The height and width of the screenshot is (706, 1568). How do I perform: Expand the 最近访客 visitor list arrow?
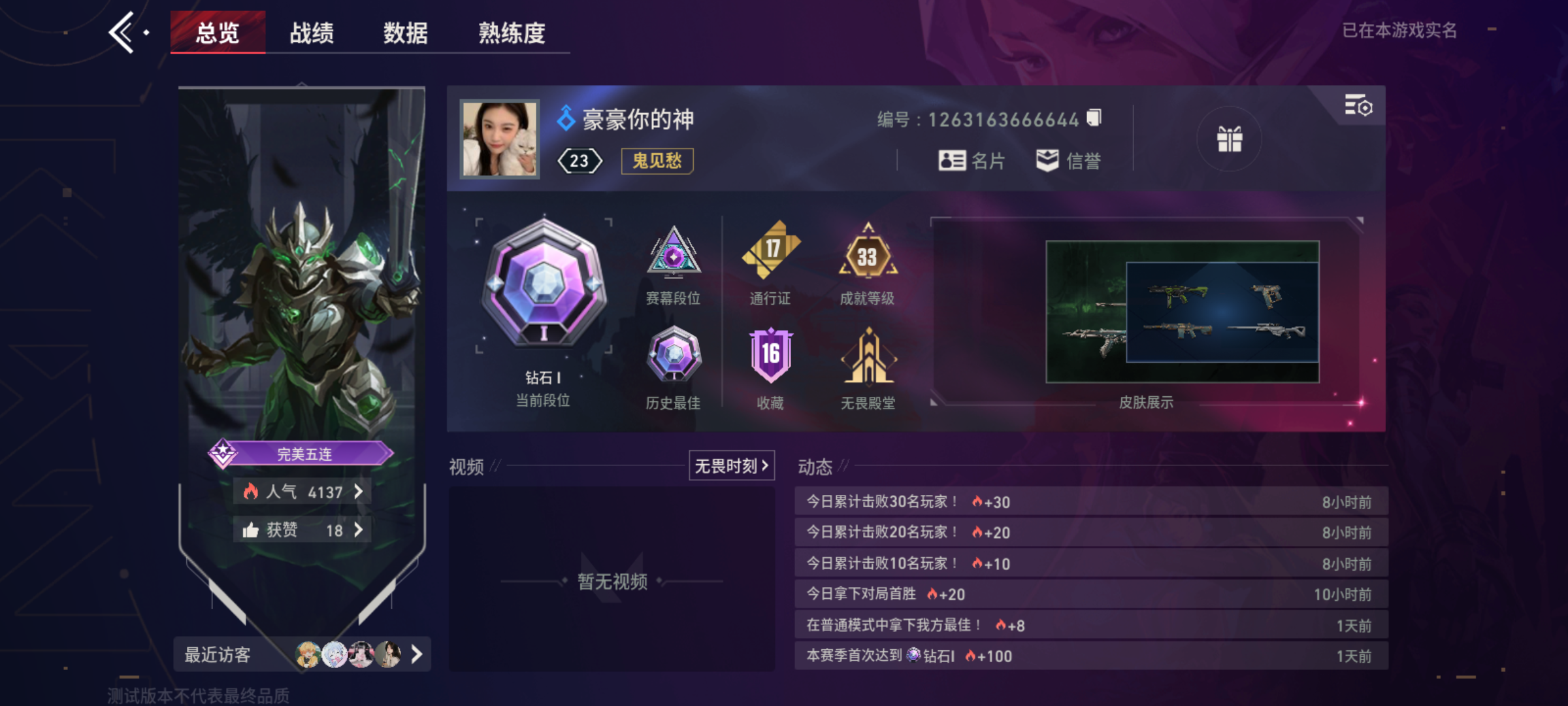point(417,654)
